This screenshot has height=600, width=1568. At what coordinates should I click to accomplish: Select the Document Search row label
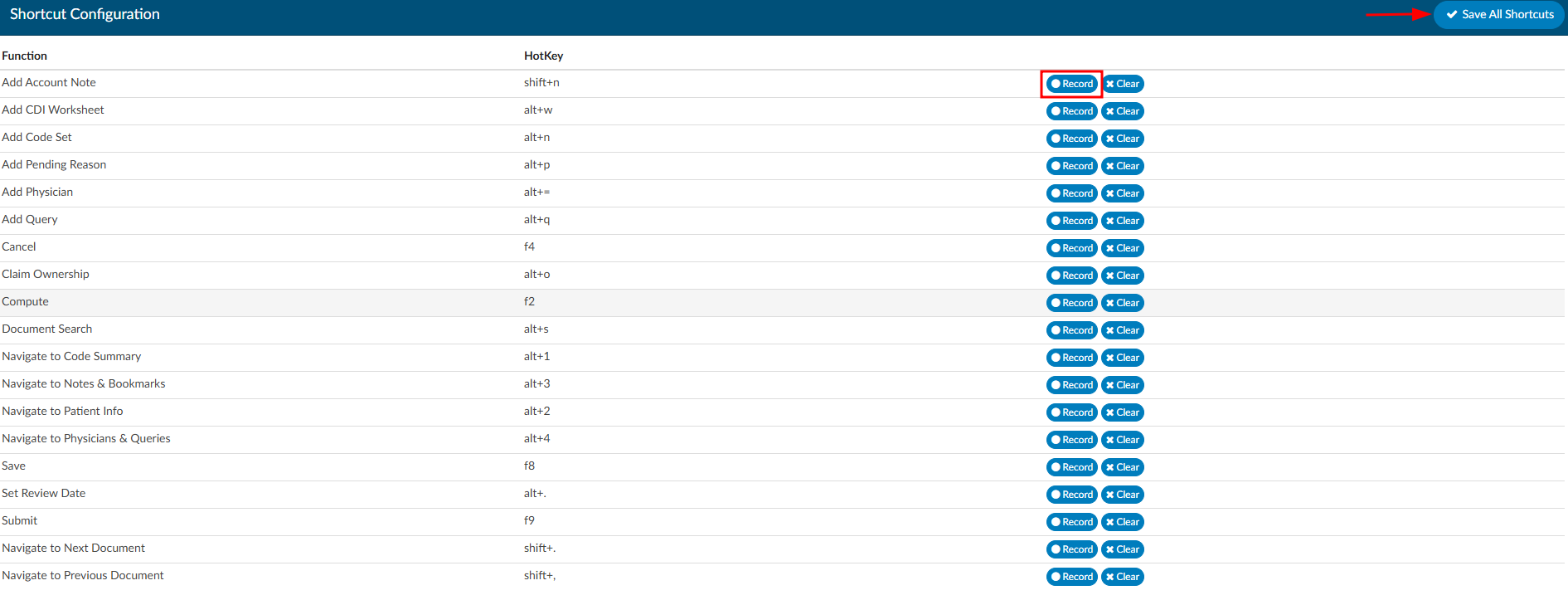(46, 329)
